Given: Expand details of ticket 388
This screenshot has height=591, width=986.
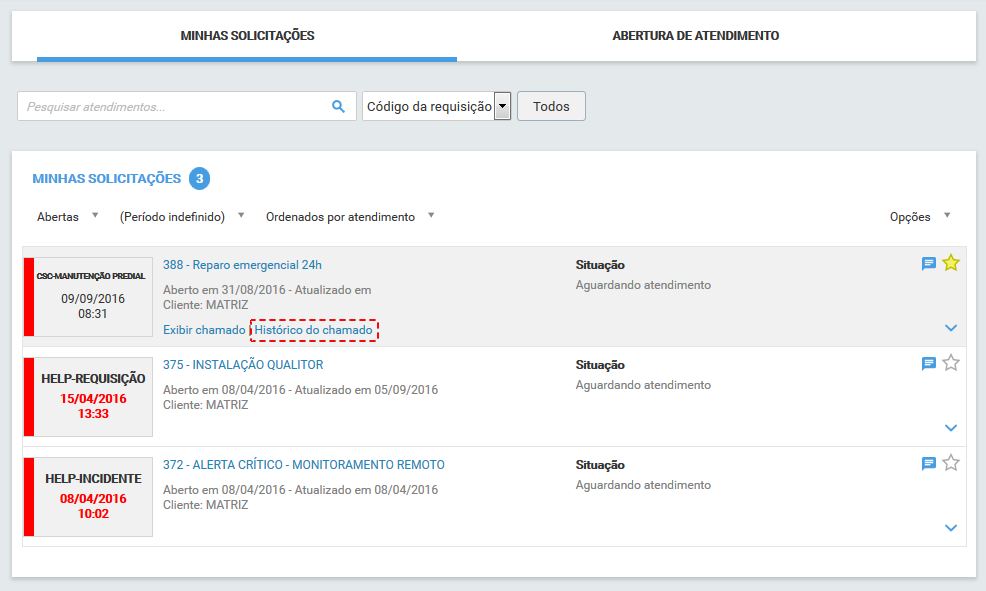Looking at the screenshot, I should (951, 327).
